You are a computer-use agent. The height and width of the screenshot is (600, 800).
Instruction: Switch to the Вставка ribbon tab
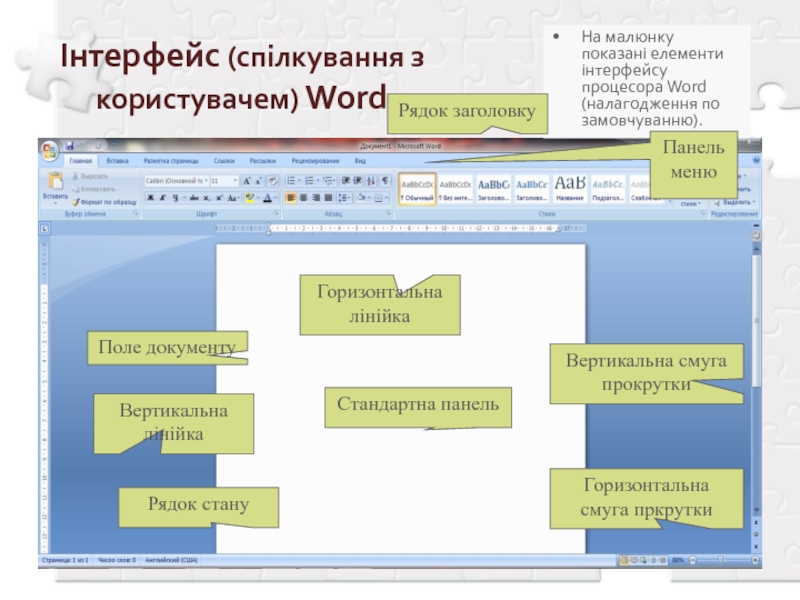coord(117,160)
